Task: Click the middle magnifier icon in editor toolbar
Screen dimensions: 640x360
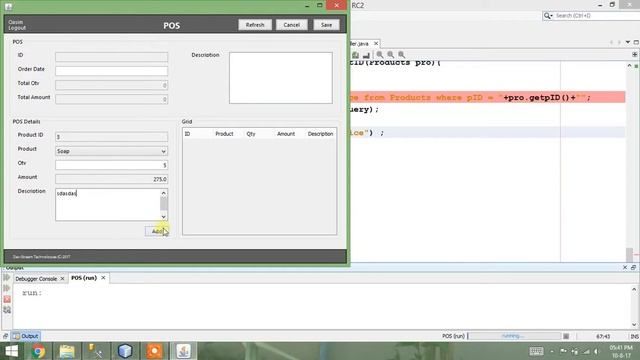Action: pyautogui.click(x=391, y=54)
